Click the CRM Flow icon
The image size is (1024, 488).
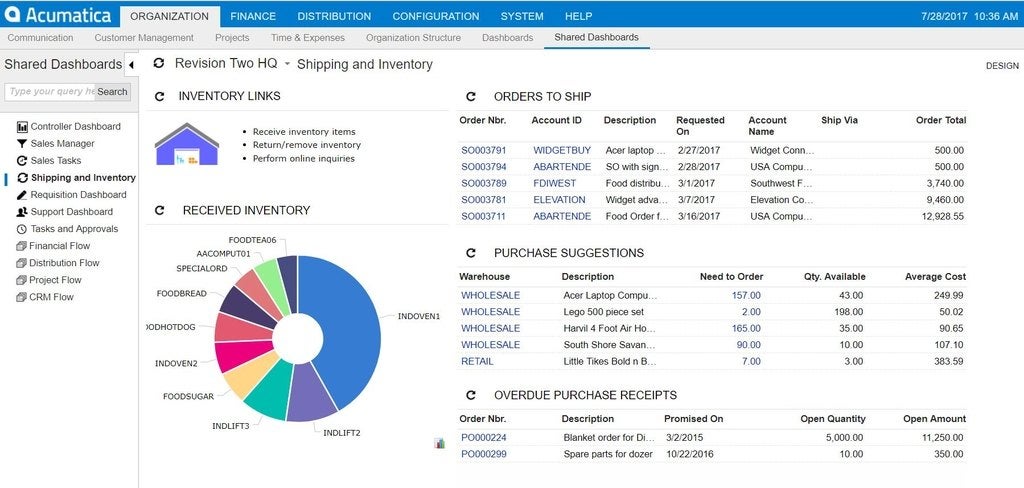point(22,297)
